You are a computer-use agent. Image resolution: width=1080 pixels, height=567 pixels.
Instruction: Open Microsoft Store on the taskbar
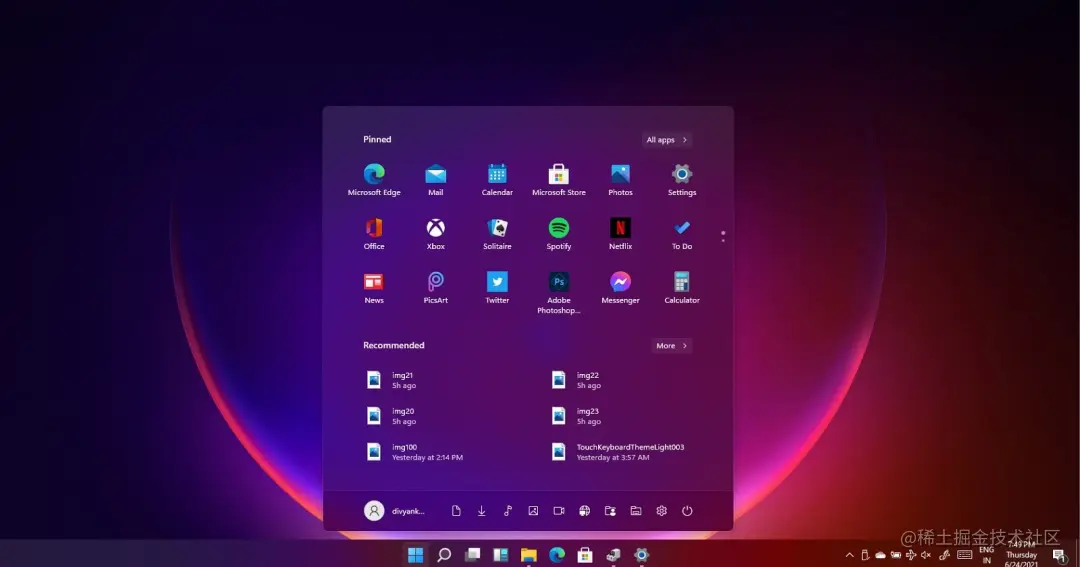[x=585, y=555]
